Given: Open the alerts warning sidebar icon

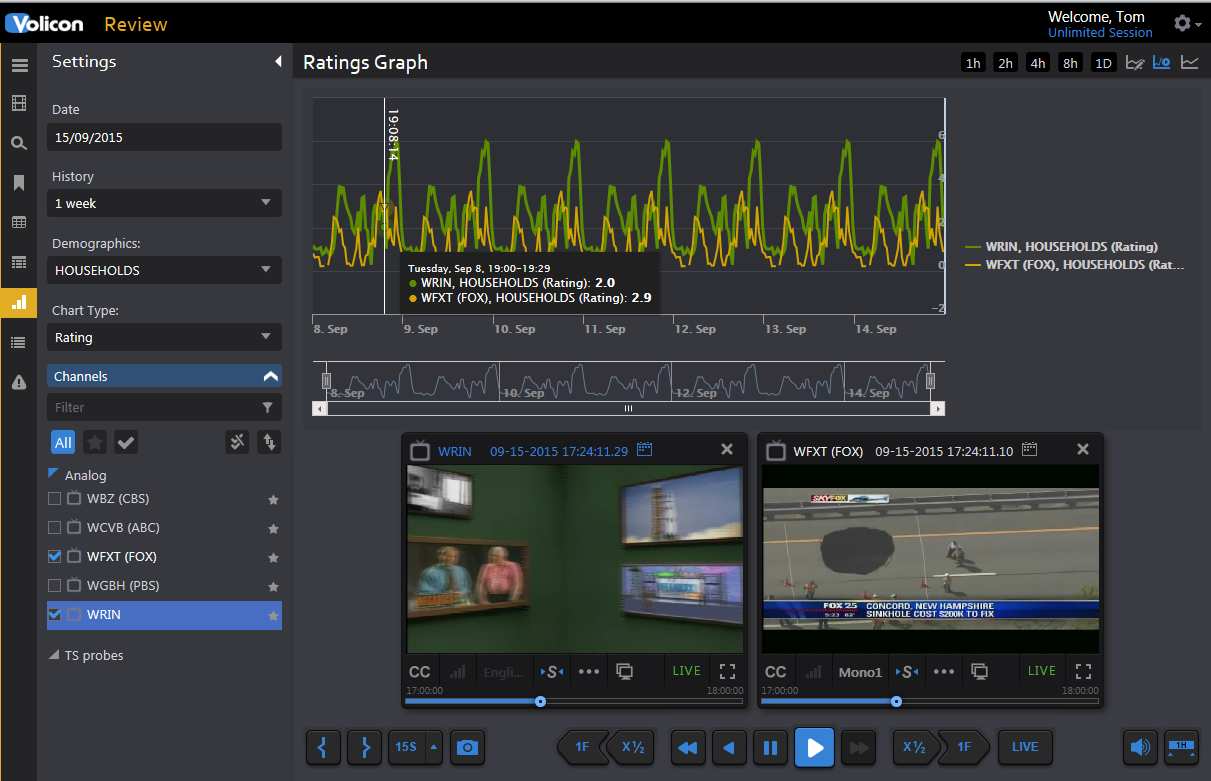Looking at the screenshot, I should pyautogui.click(x=18, y=382).
